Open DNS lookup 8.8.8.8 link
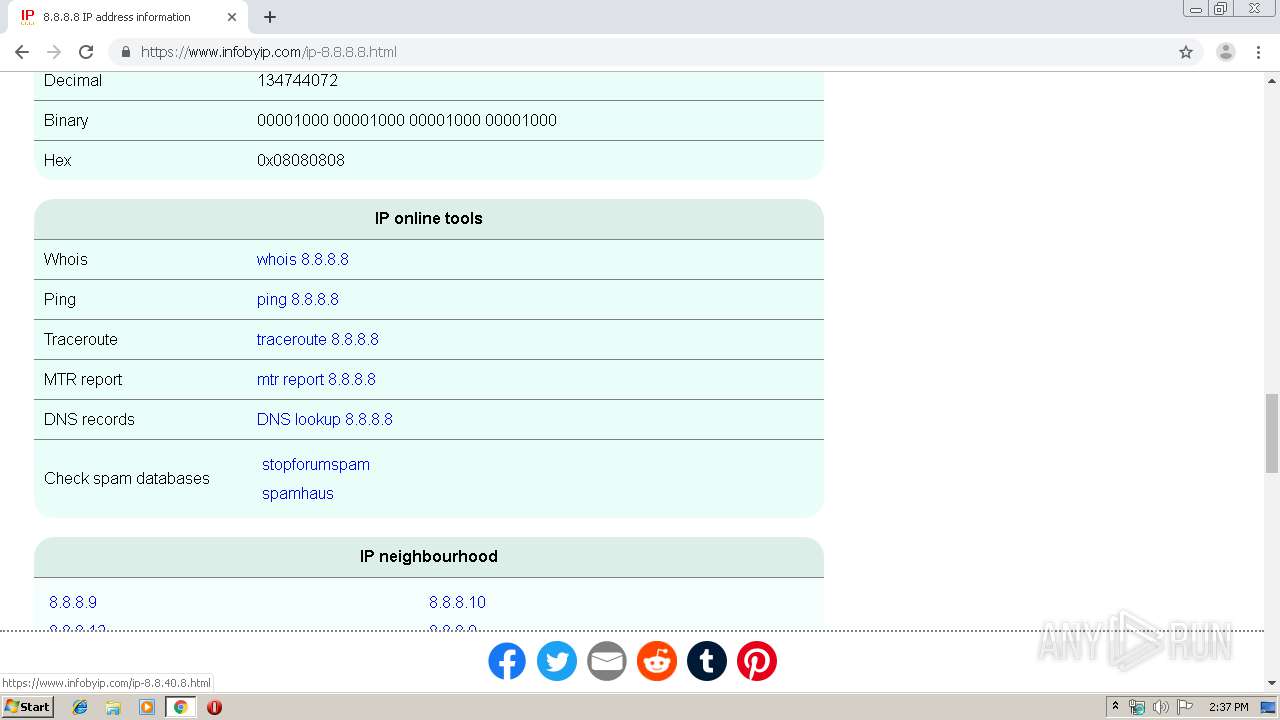 pos(324,419)
